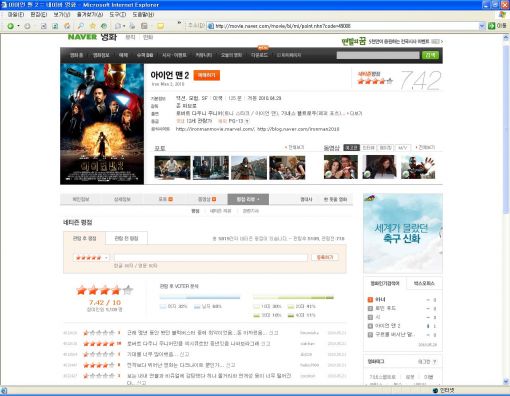Click the first photo thumbnail under 포토
This screenshot has height=396, width=510.
click(x=172, y=168)
